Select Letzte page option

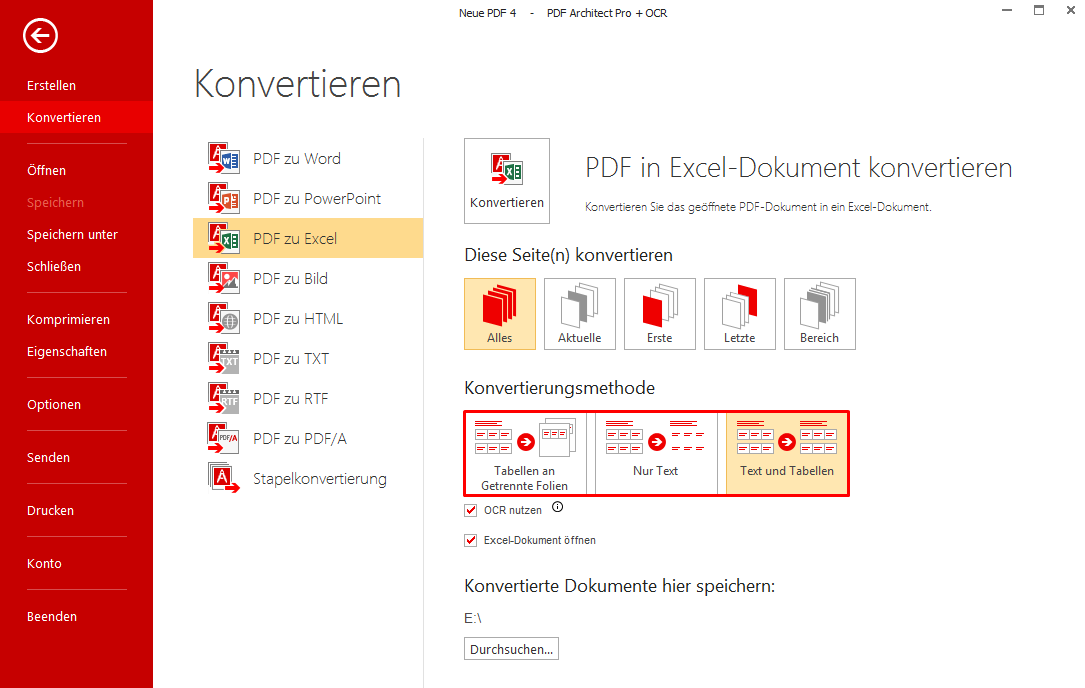(740, 314)
